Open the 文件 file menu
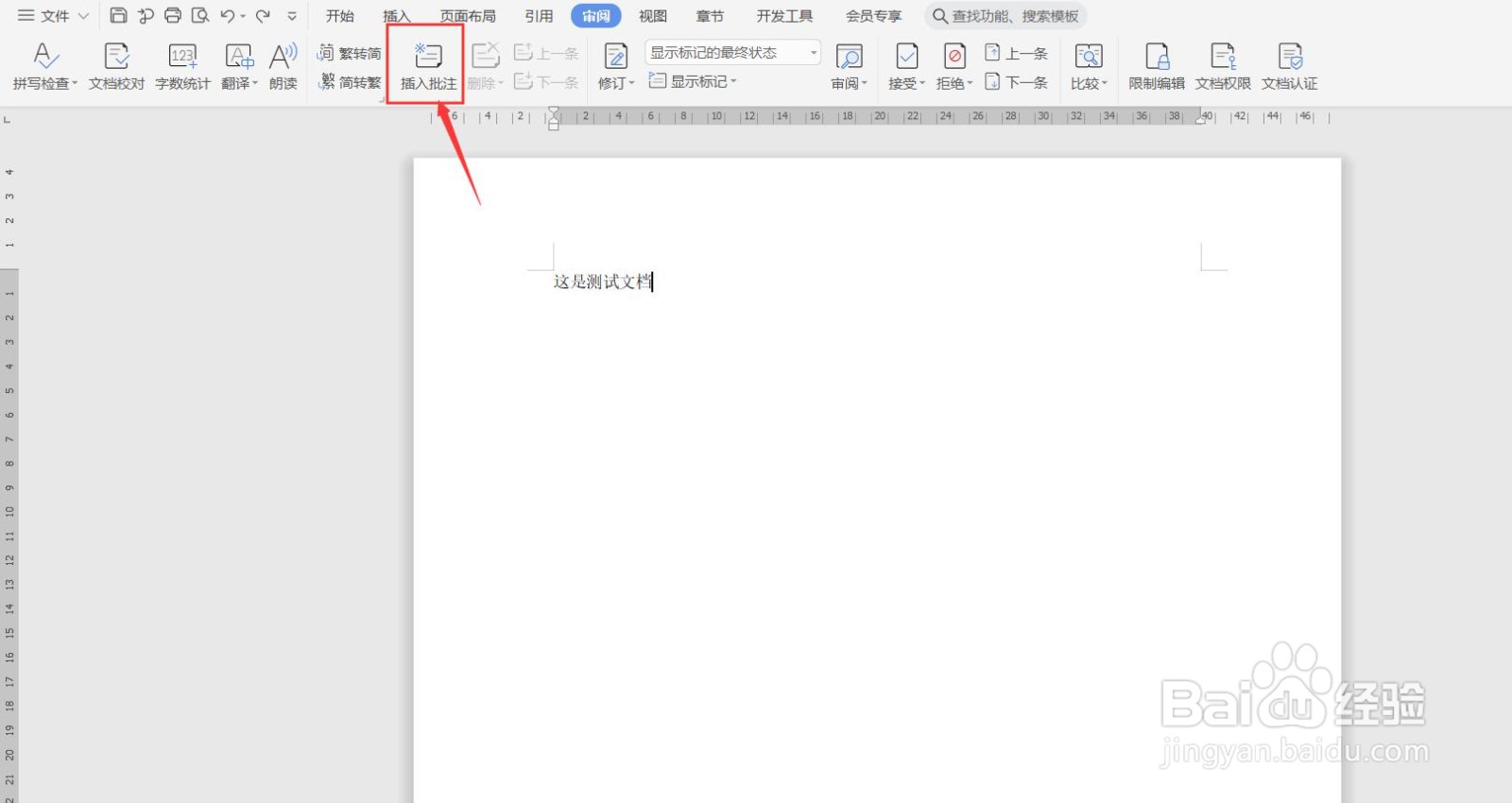The image size is (1512, 803). (53, 16)
